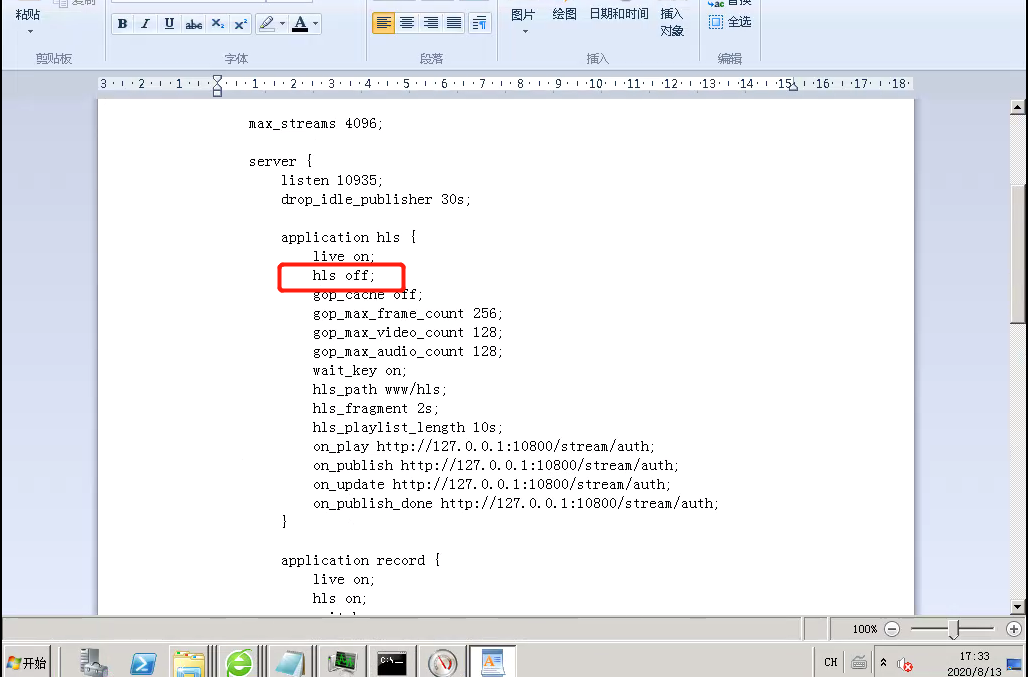
Task: Zoom in with the plus button
Action: click(1014, 629)
